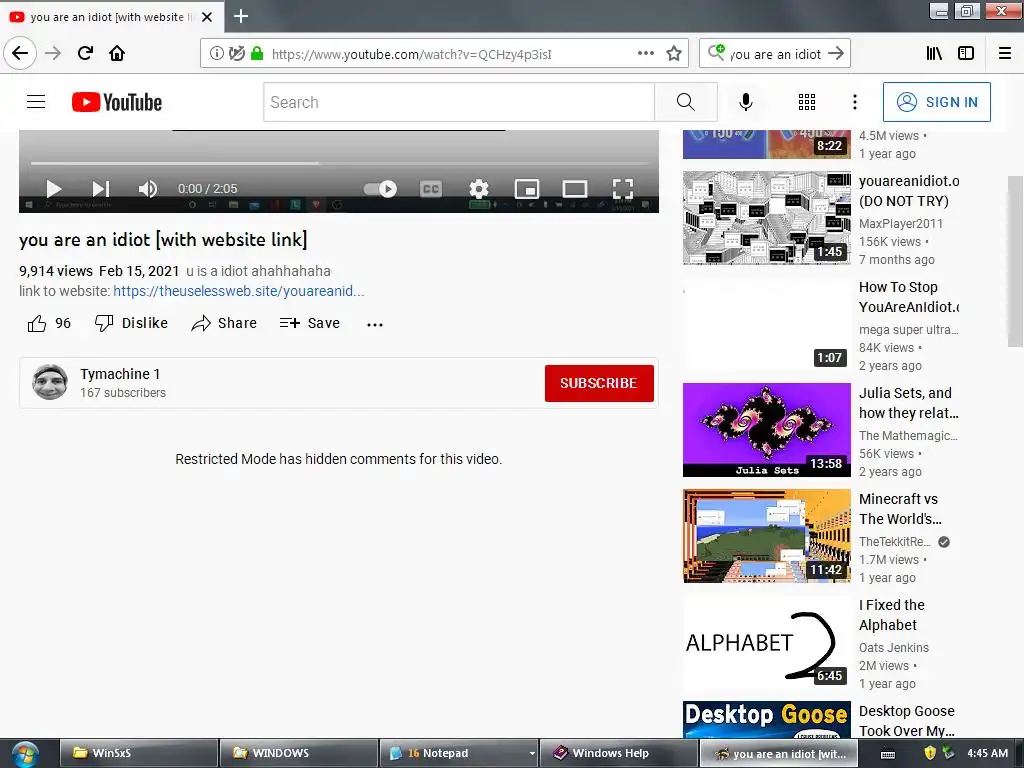
Task: Enter full screen video mode
Action: click(623, 189)
